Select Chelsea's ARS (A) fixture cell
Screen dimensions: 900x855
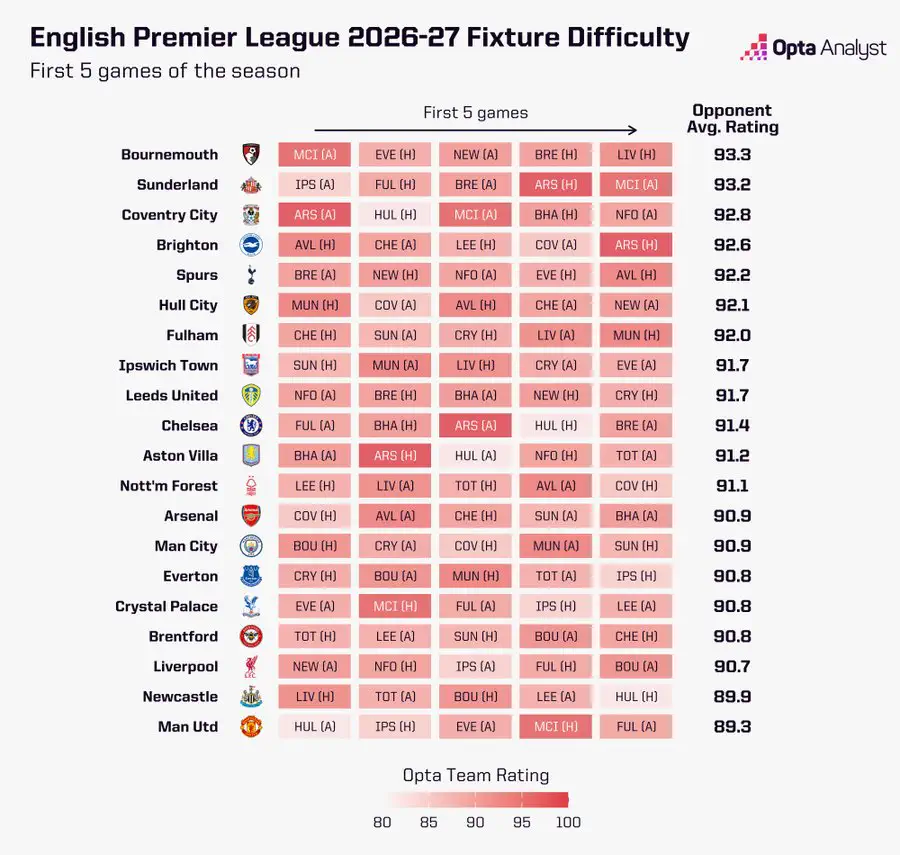tap(475, 426)
